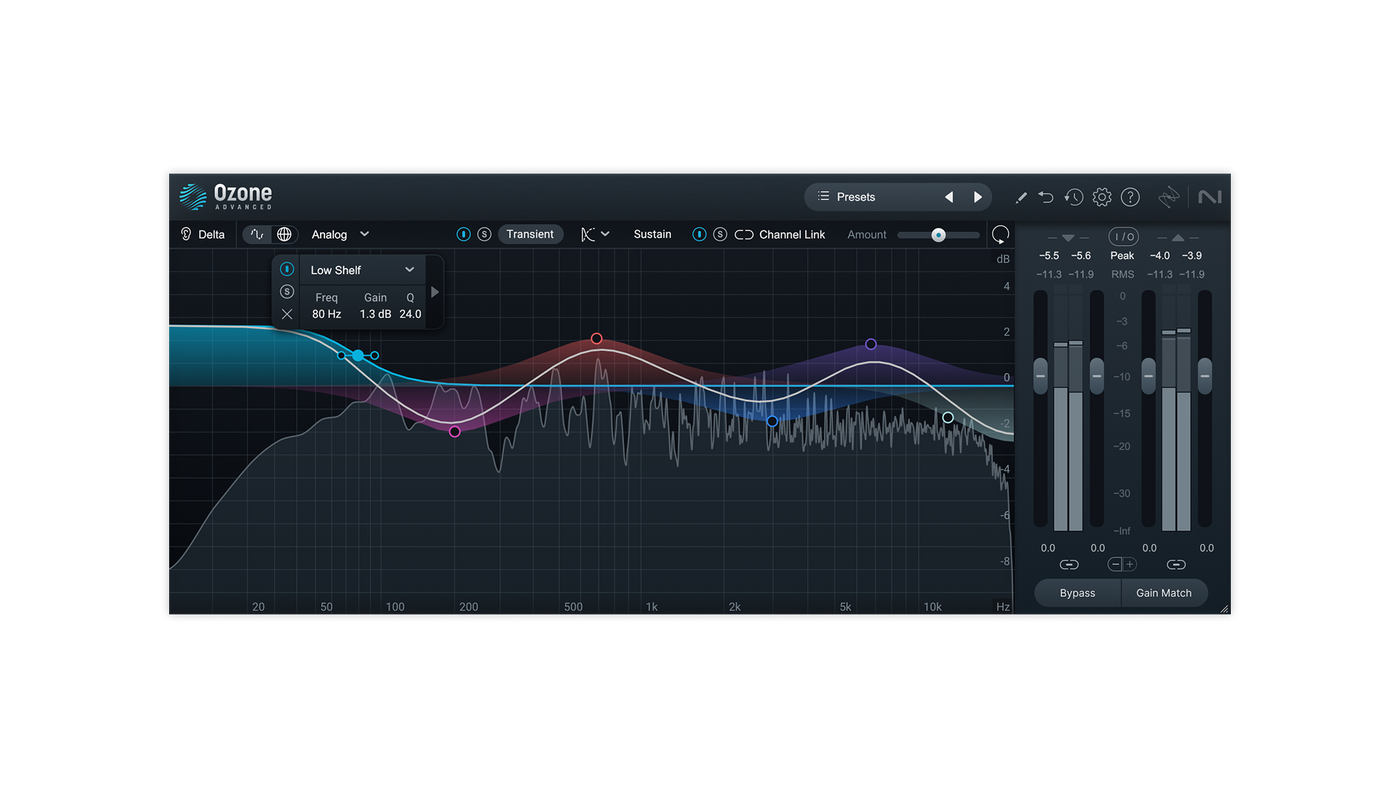Open the settings gear icon
This screenshot has height=788, width=1400.
[1102, 197]
